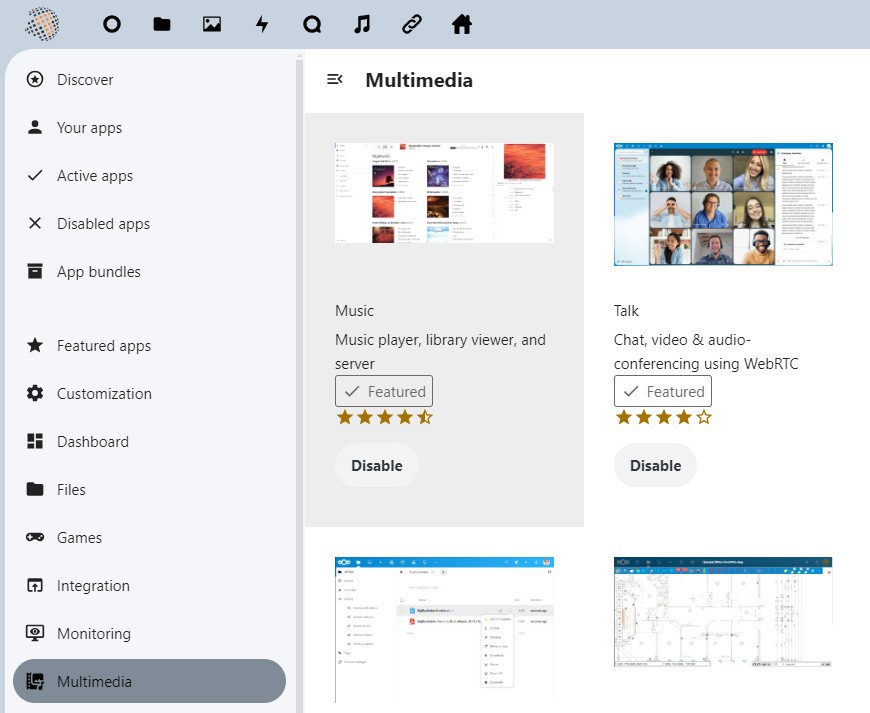Show Disabled apps list
The image size is (870, 713).
tap(103, 224)
